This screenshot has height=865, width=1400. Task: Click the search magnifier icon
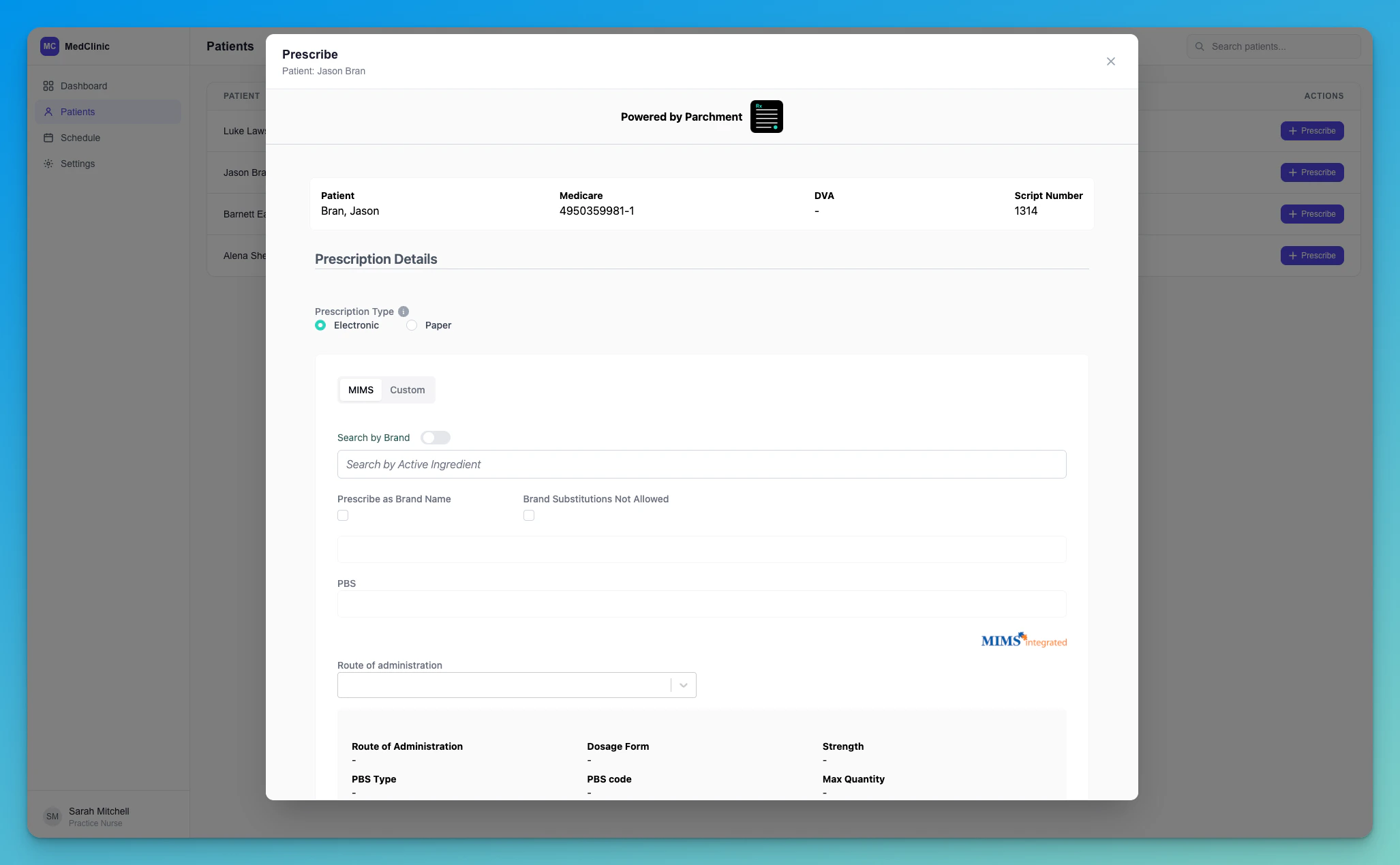[x=1200, y=46]
